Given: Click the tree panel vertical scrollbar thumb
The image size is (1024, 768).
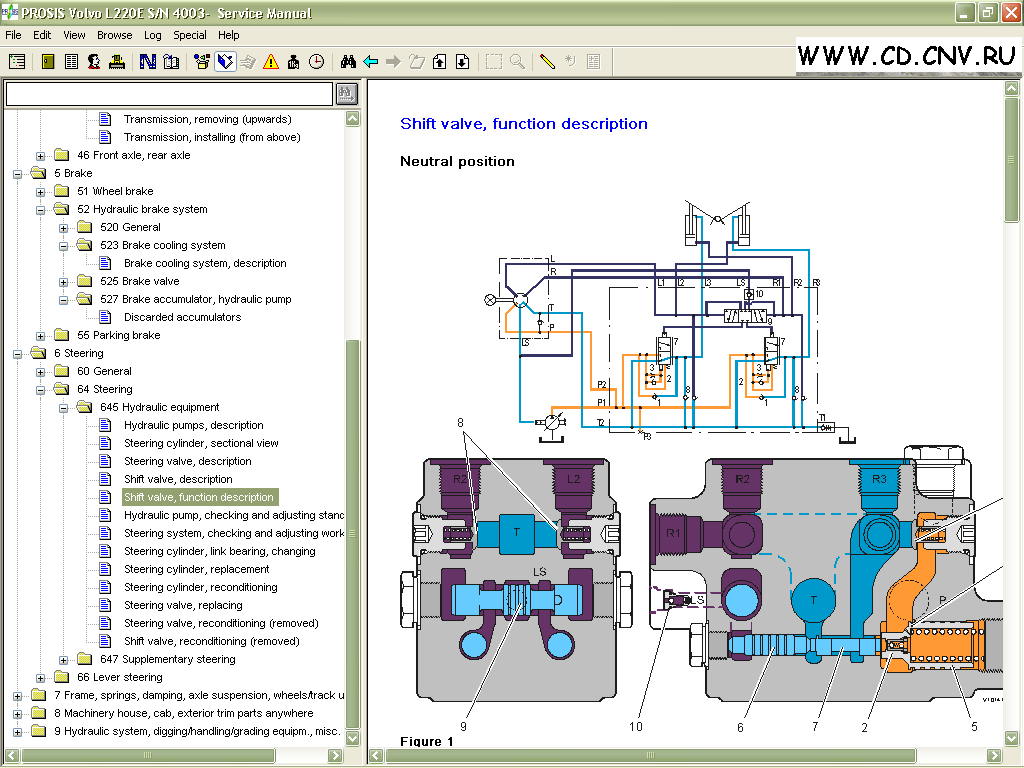Looking at the screenshot, I should tap(353, 534).
